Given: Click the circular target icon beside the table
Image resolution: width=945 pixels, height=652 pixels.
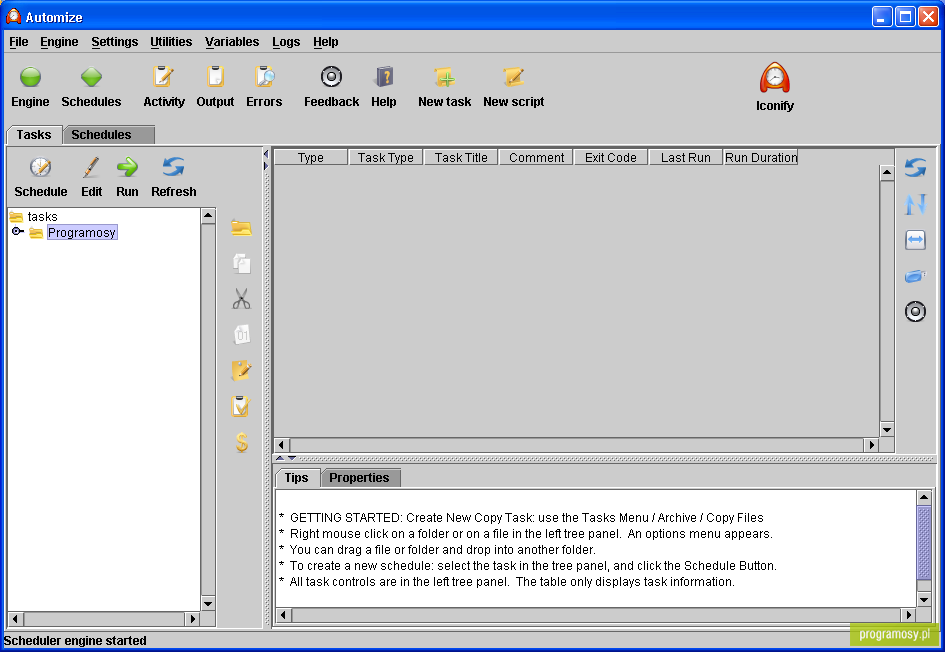Looking at the screenshot, I should click(915, 312).
